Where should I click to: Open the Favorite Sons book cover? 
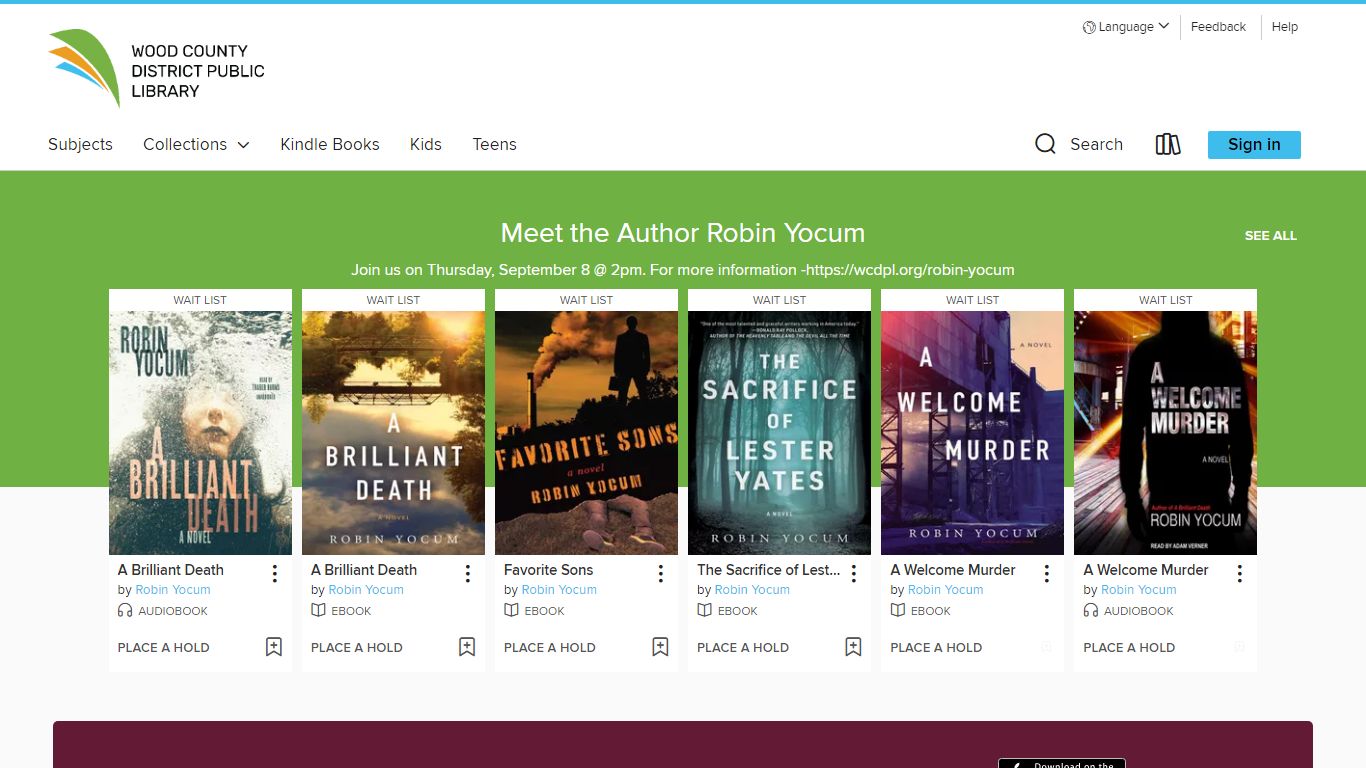(x=586, y=433)
